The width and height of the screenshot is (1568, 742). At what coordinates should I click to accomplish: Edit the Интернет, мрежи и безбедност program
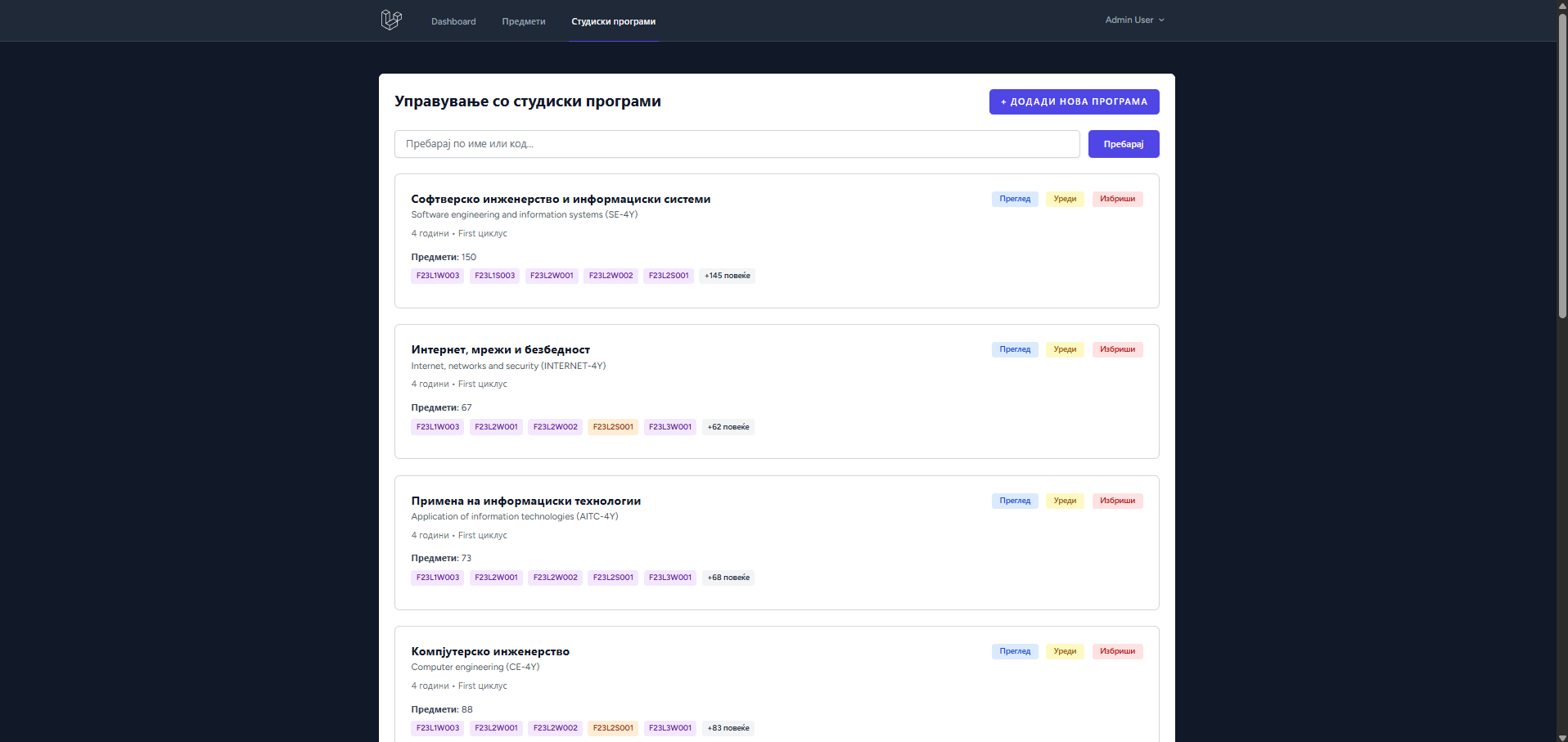click(x=1064, y=349)
